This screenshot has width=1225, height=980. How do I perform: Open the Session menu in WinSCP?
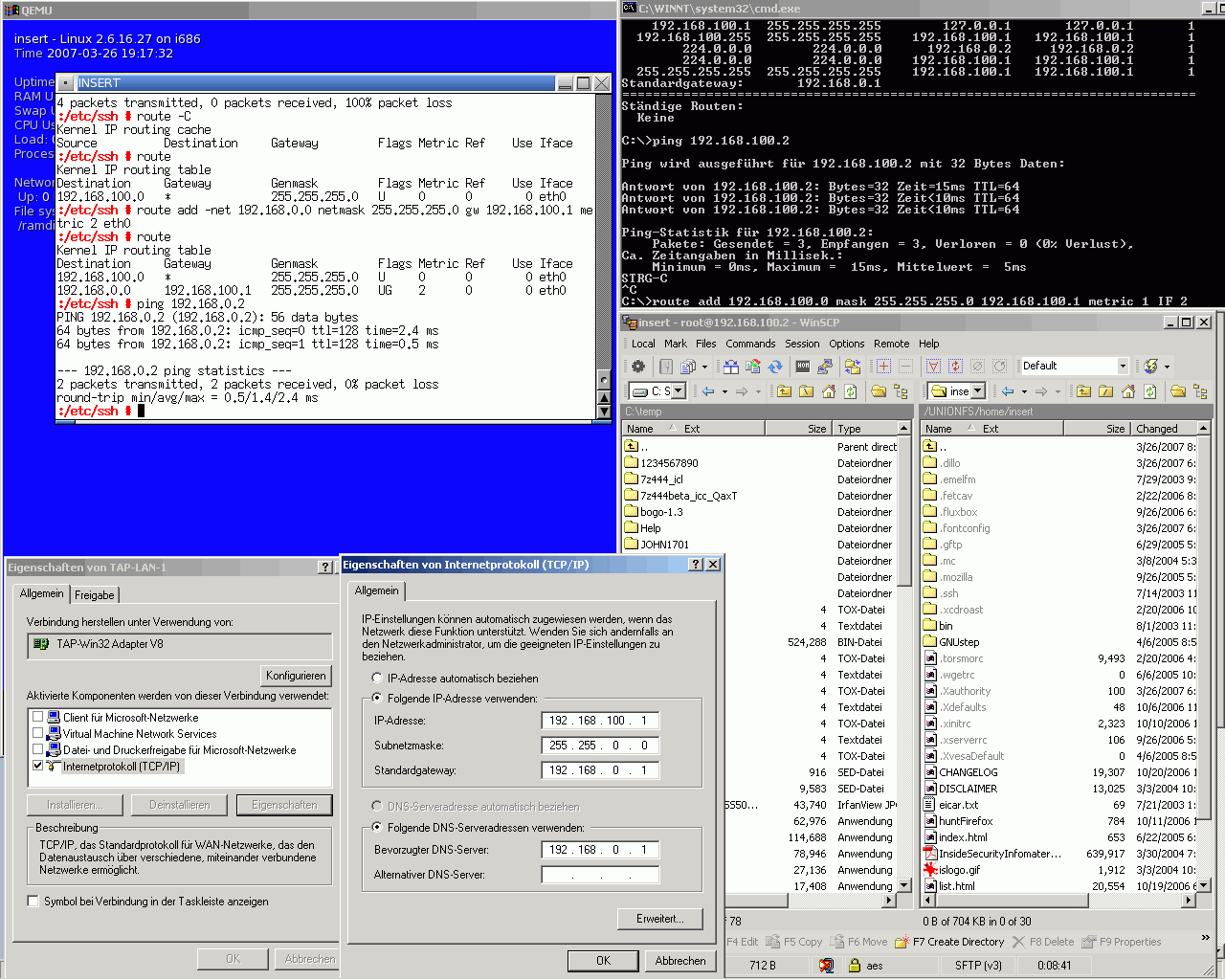(802, 344)
